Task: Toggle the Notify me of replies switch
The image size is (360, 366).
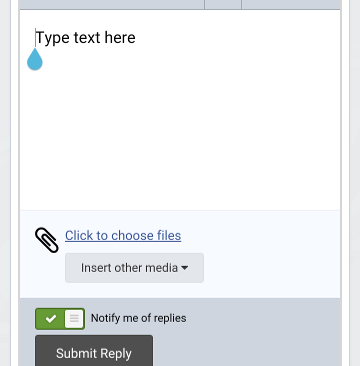Action: pyautogui.click(x=60, y=319)
